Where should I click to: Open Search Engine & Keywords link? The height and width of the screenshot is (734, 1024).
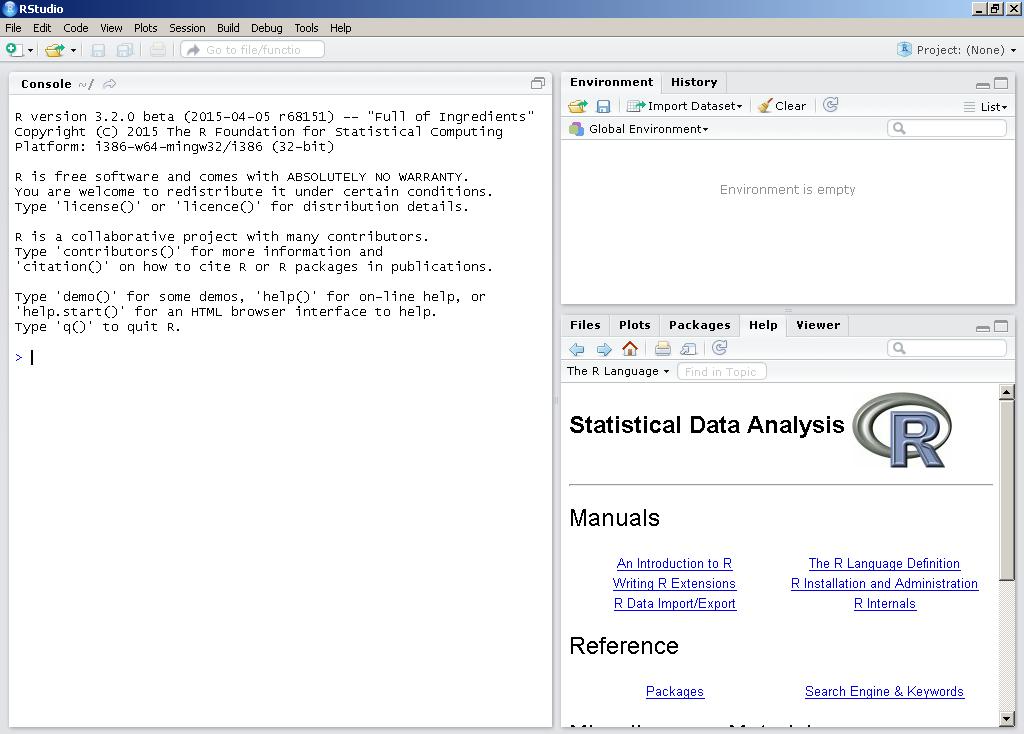click(884, 692)
